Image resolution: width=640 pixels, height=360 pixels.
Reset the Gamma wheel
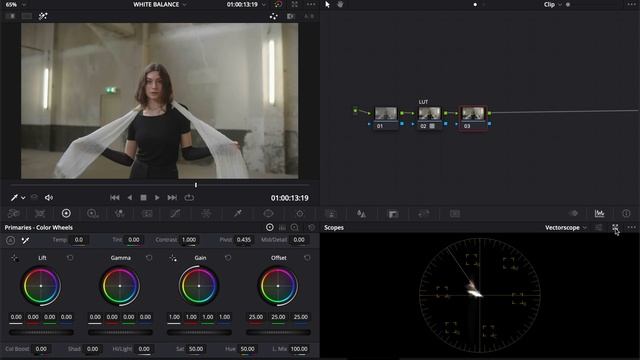(149, 258)
